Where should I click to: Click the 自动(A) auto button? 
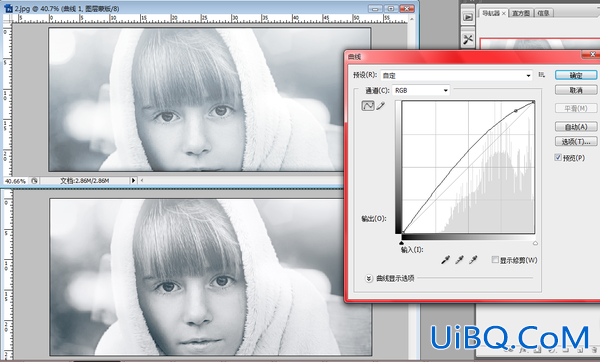(576, 127)
